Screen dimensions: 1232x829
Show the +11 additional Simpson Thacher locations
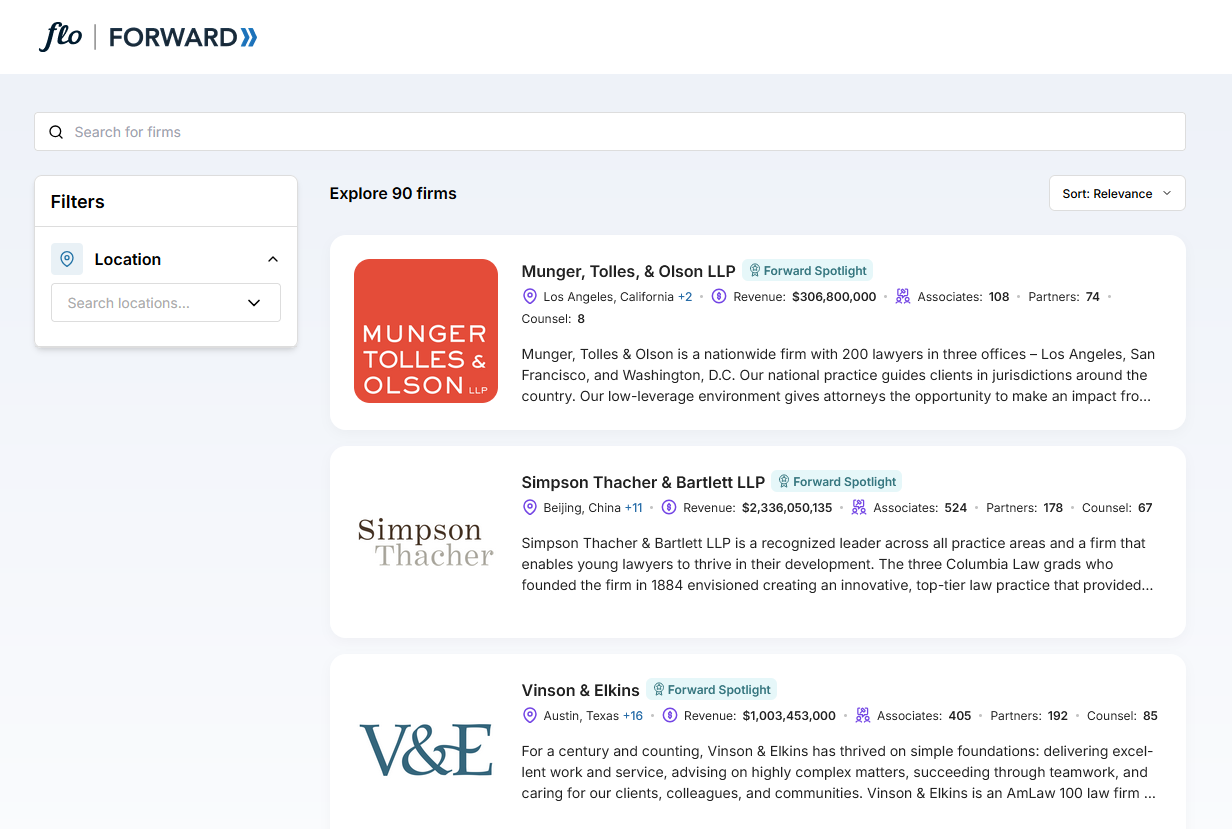pyautogui.click(x=633, y=508)
